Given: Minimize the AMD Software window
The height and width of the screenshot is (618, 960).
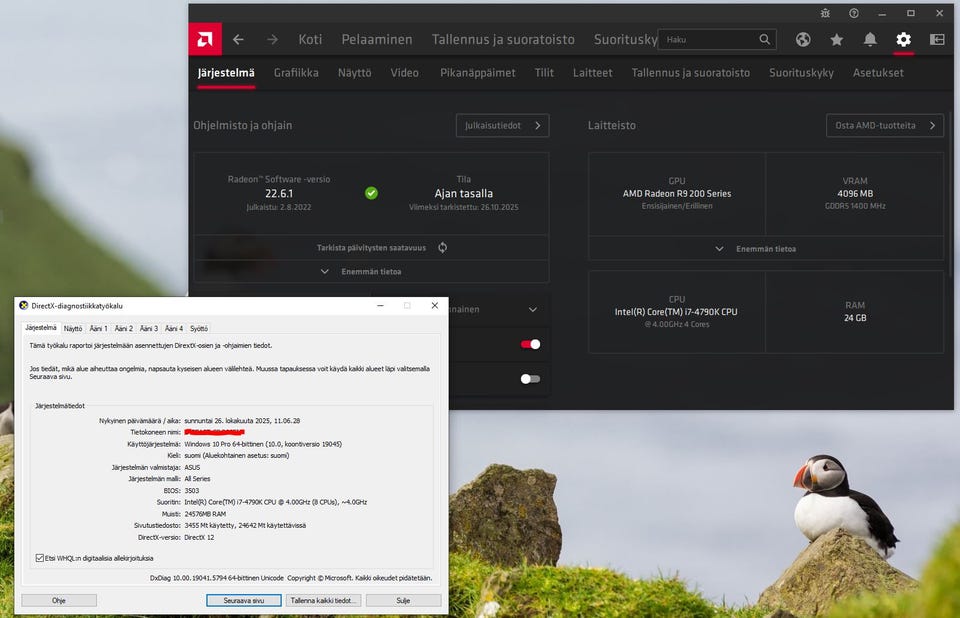Looking at the screenshot, I should [x=882, y=13].
